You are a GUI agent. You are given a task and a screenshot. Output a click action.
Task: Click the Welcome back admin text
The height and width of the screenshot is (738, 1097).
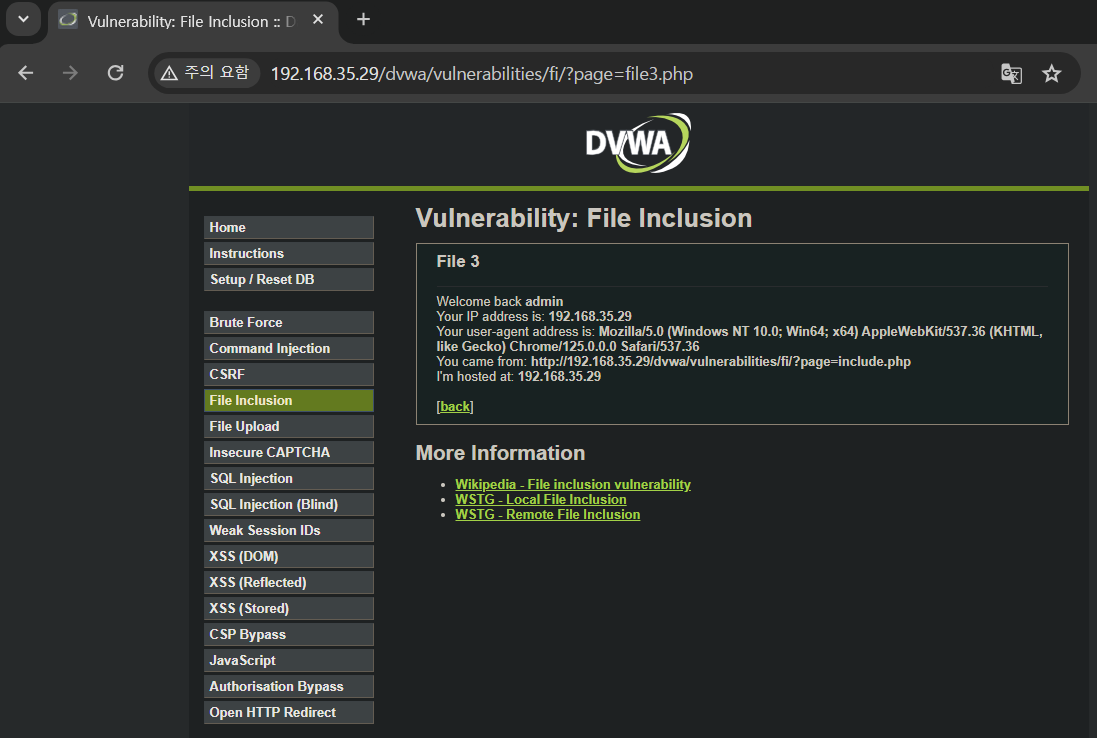click(500, 301)
